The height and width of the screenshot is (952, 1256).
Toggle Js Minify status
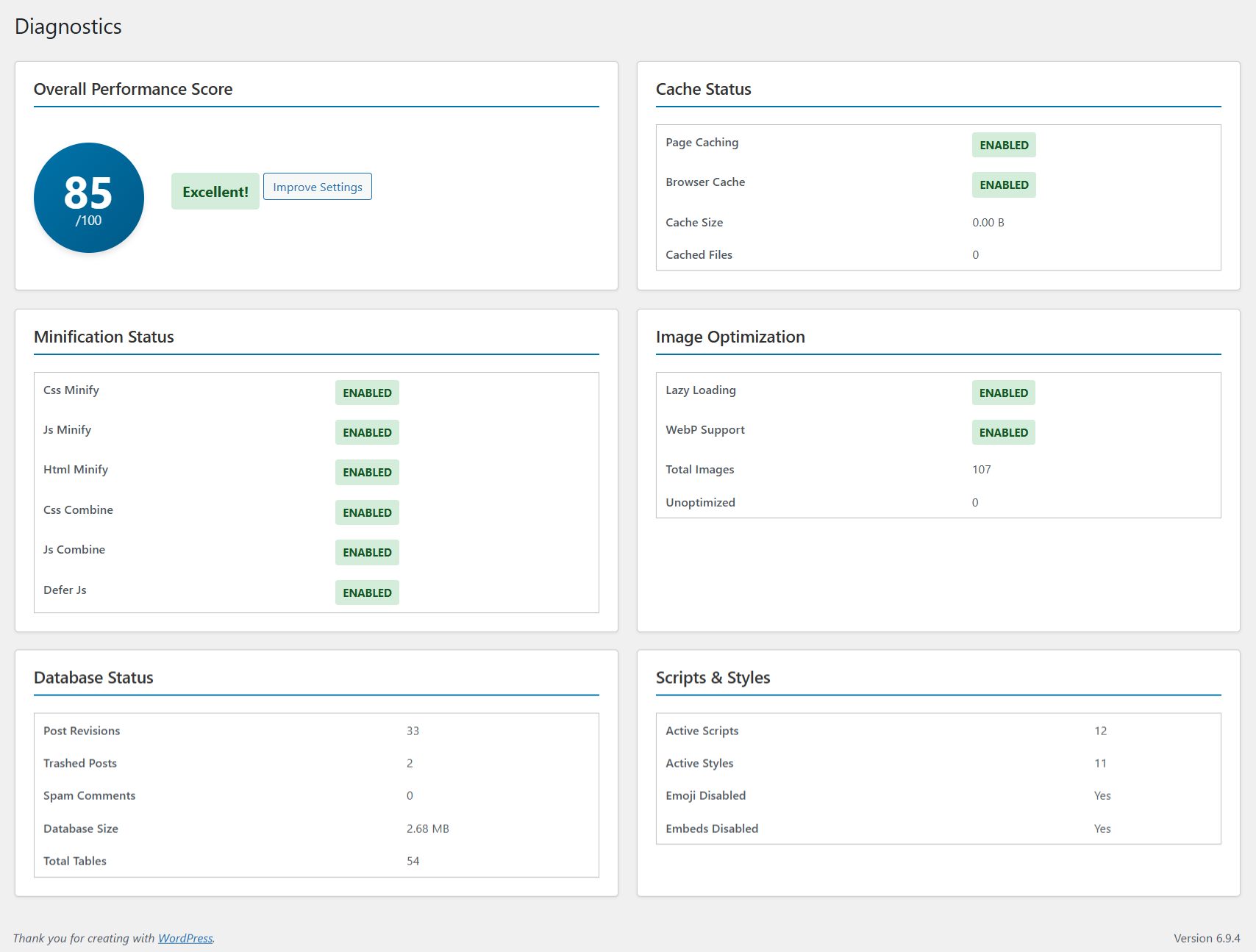366,432
